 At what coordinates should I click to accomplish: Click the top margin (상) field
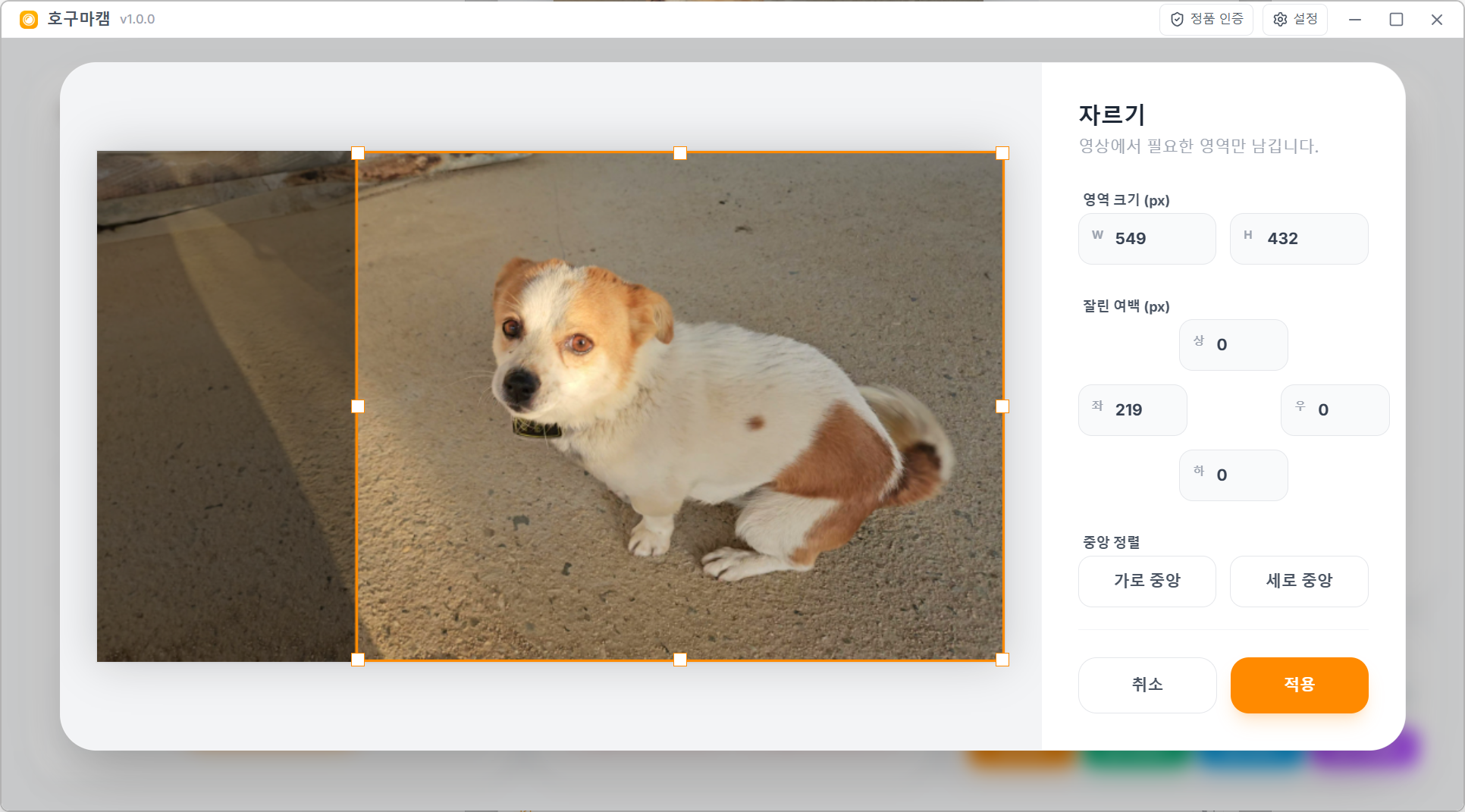[1234, 345]
